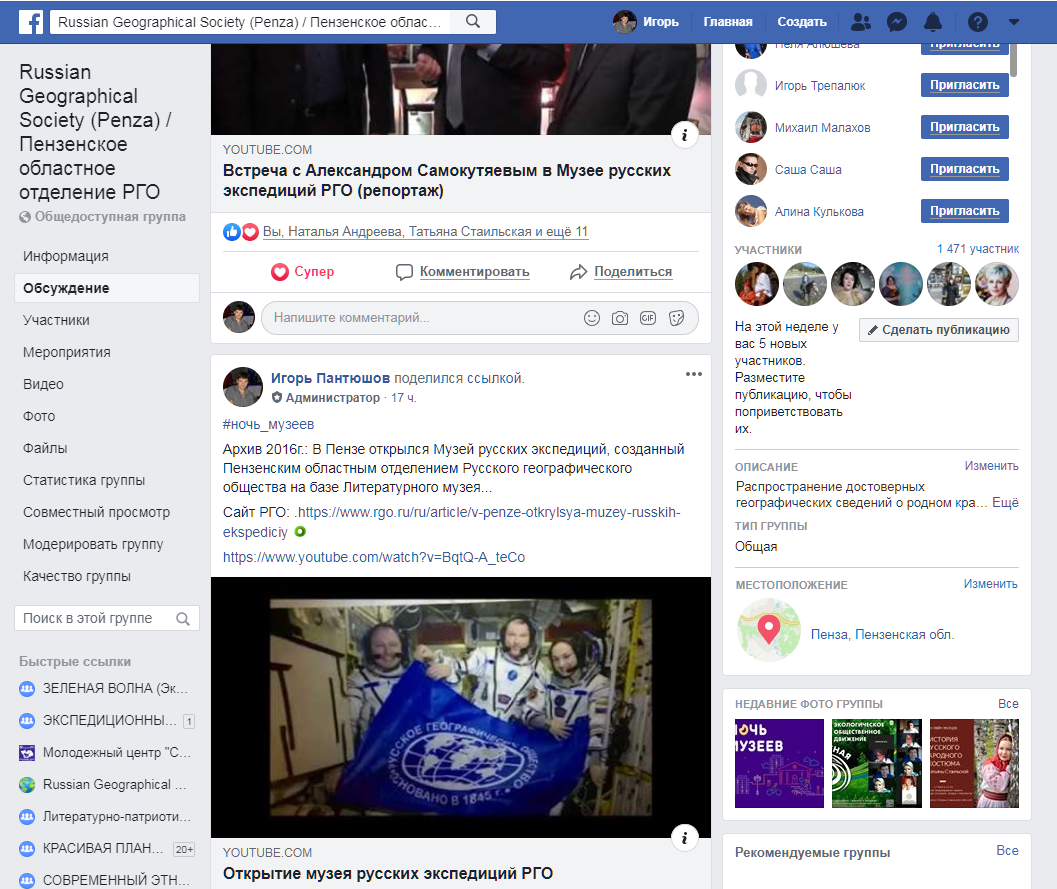Click Сделать публикацию button

click(938, 330)
